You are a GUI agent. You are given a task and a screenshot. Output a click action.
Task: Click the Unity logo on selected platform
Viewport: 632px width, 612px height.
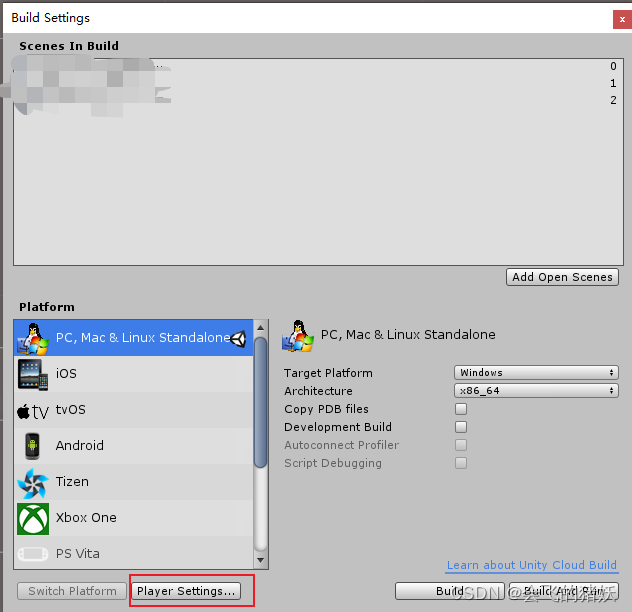tap(239, 339)
